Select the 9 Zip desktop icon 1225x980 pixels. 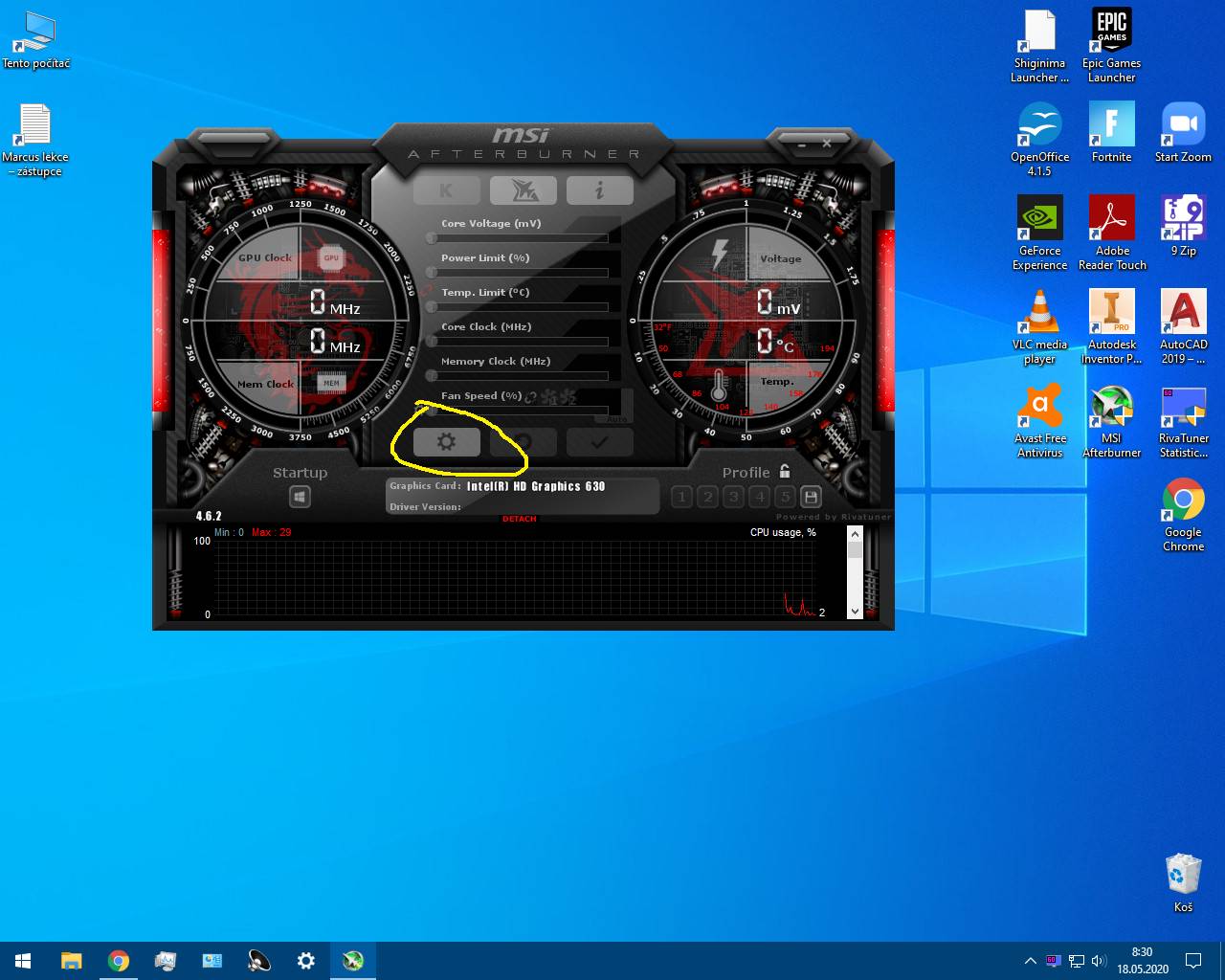pyautogui.click(x=1183, y=226)
